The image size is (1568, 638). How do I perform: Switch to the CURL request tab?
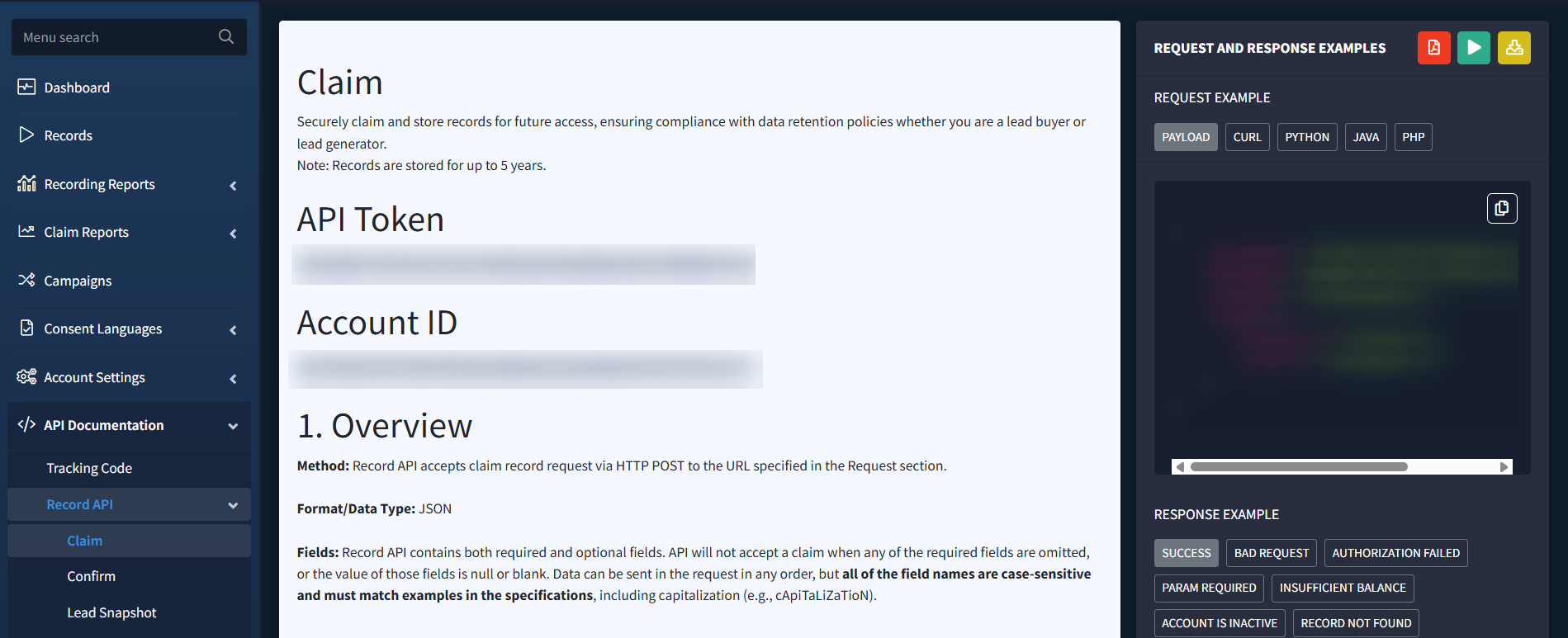1247,137
